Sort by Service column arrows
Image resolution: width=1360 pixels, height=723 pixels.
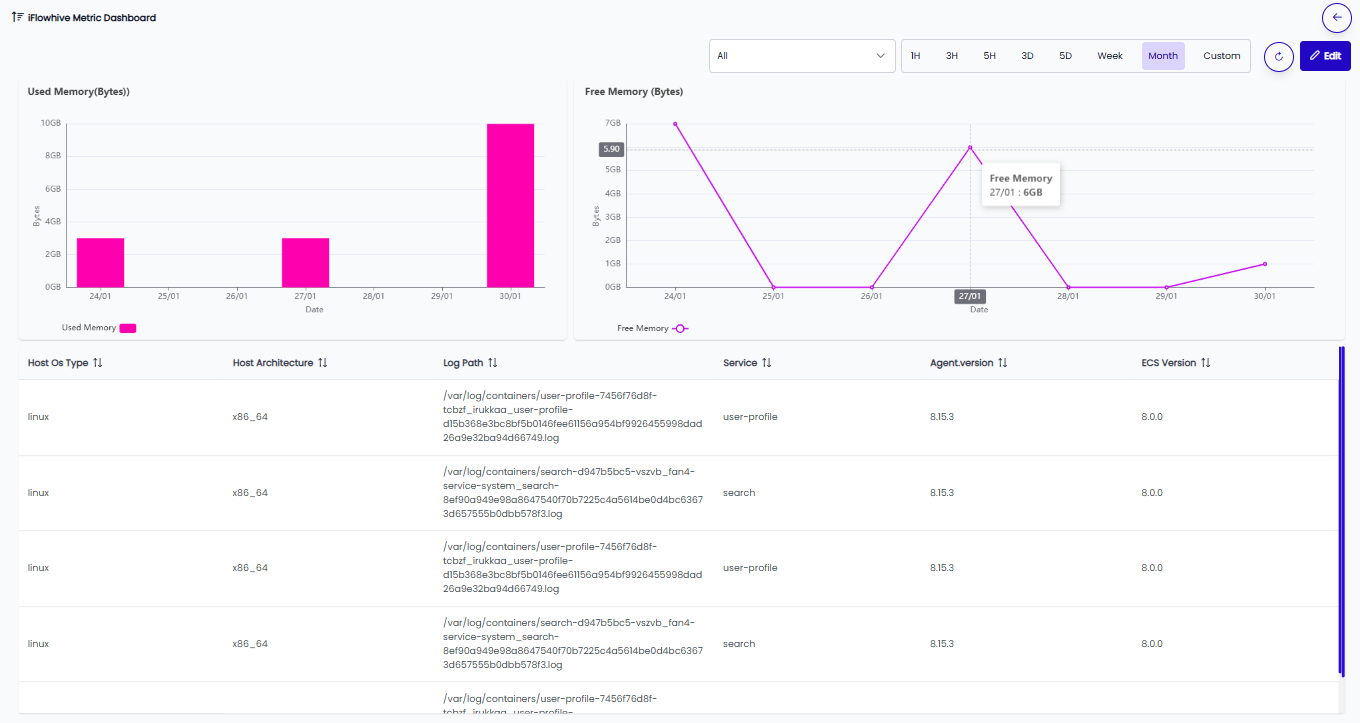coord(767,363)
